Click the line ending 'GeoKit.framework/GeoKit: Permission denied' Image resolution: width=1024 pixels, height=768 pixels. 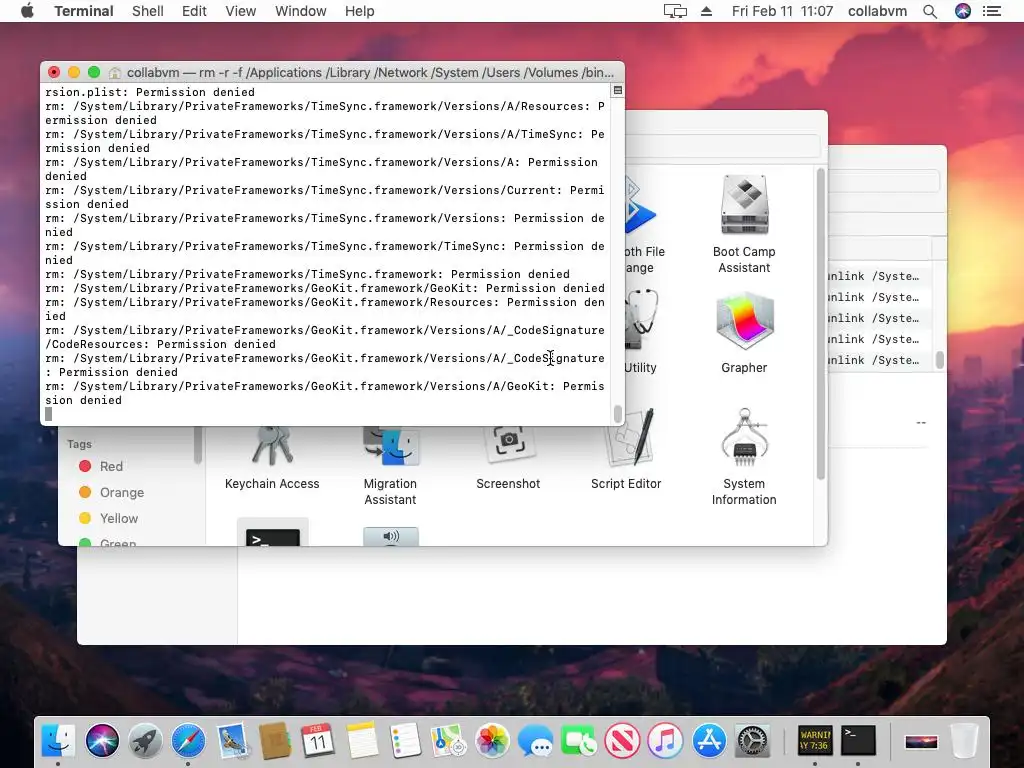coord(325,288)
